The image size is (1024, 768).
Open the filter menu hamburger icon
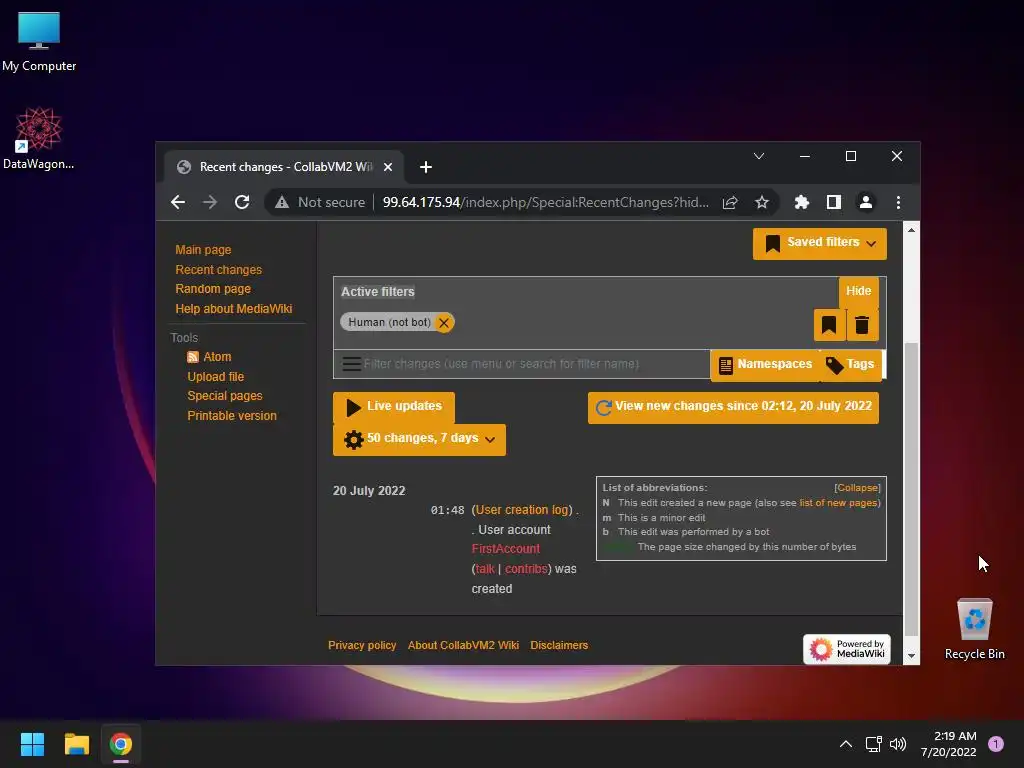click(x=351, y=364)
